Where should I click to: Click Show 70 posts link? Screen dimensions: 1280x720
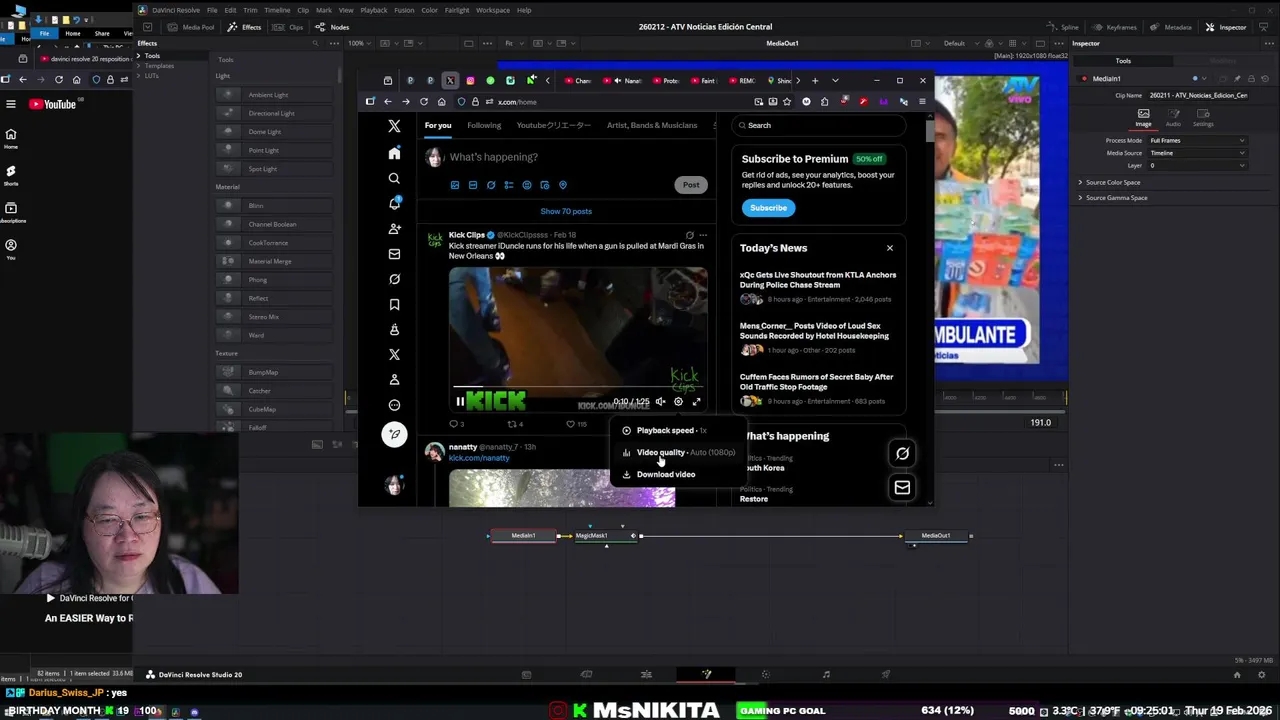click(566, 211)
